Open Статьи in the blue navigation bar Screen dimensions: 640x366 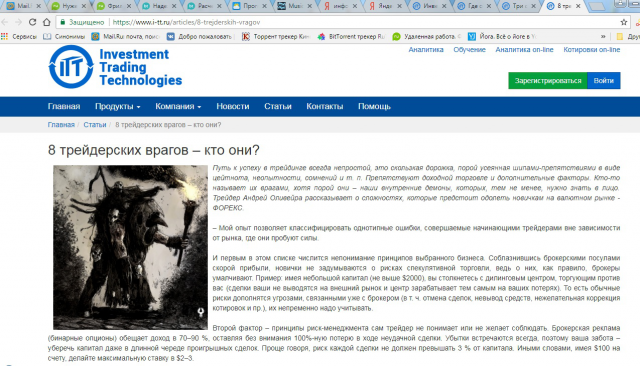[x=278, y=106]
